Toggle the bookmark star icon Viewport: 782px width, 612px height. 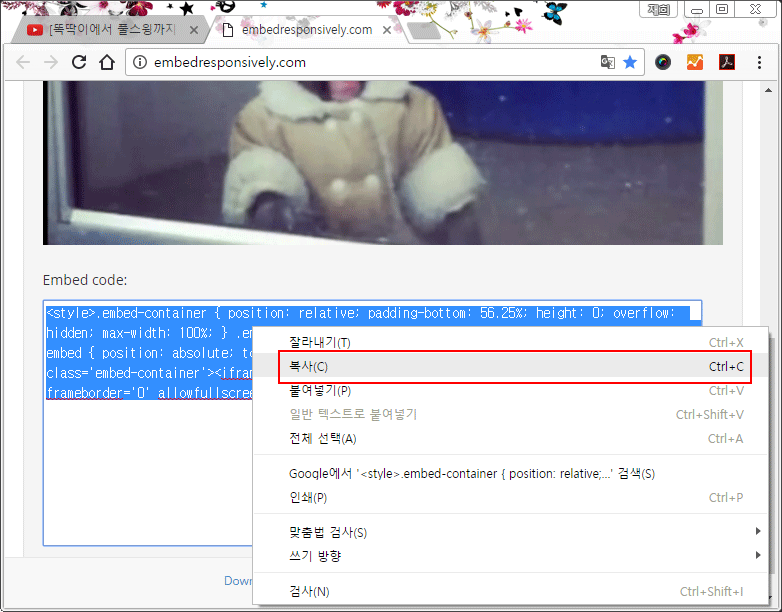coord(630,62)
